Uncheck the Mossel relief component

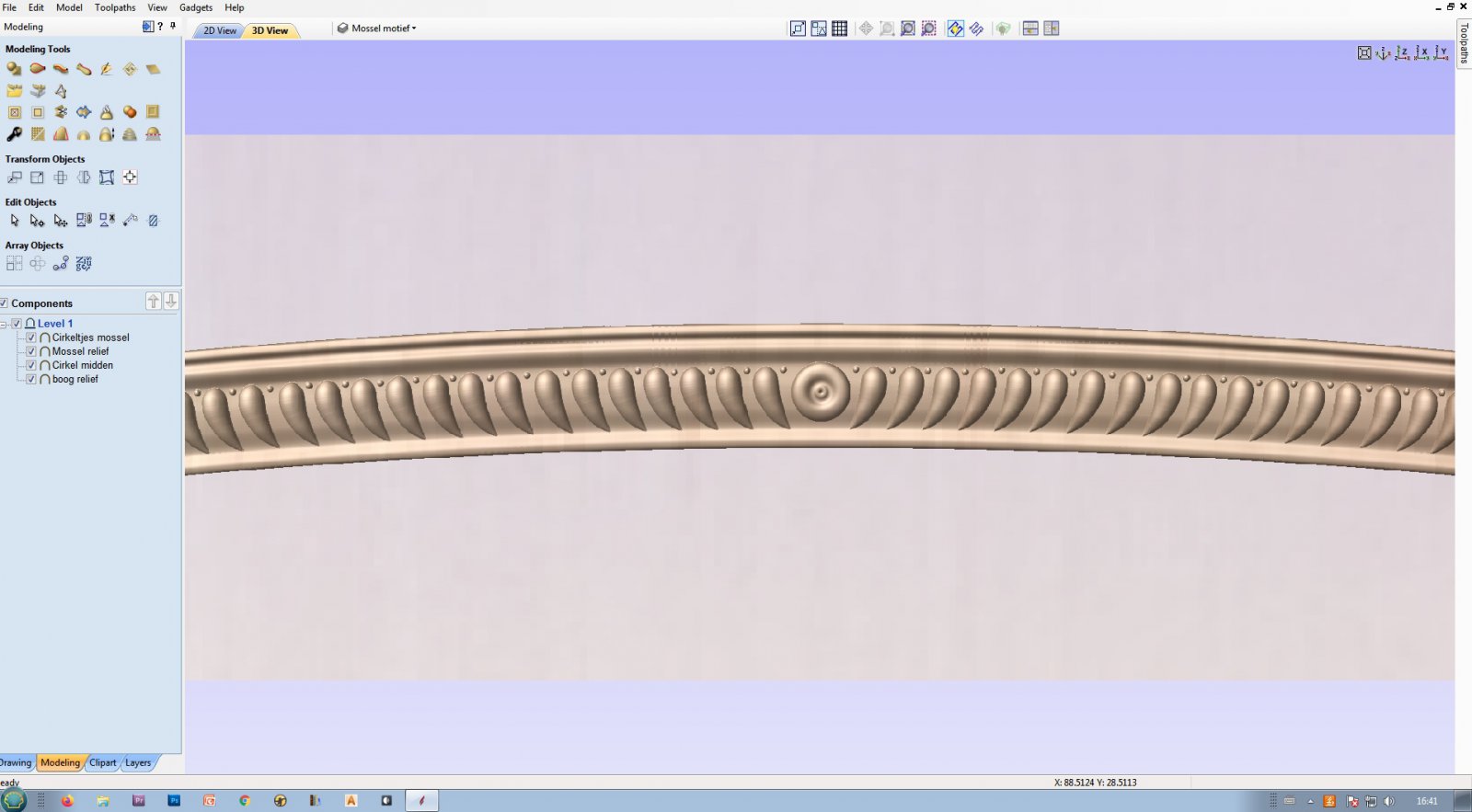[x=31, y=351]
